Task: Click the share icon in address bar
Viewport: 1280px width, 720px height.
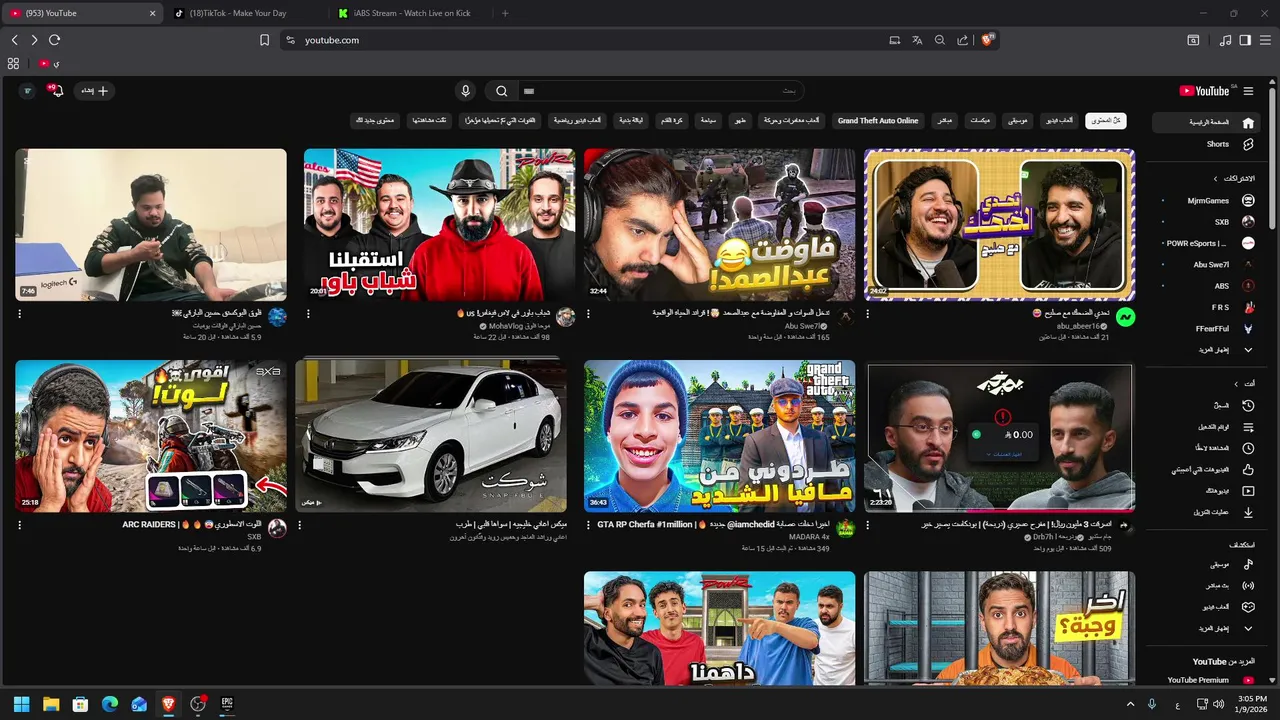Action: [x=962, y=40]
